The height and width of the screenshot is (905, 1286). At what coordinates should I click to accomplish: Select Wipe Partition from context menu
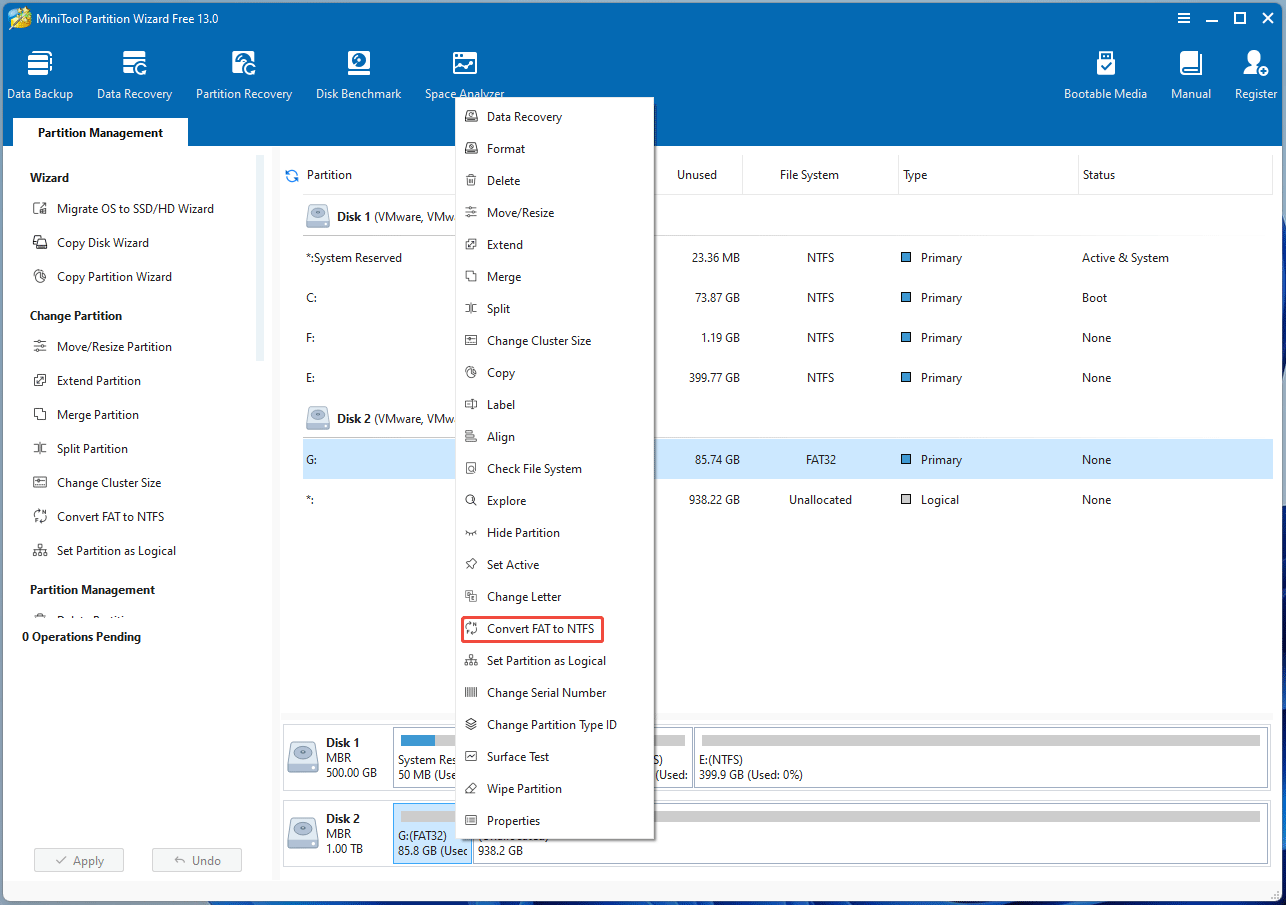(524, 789)
